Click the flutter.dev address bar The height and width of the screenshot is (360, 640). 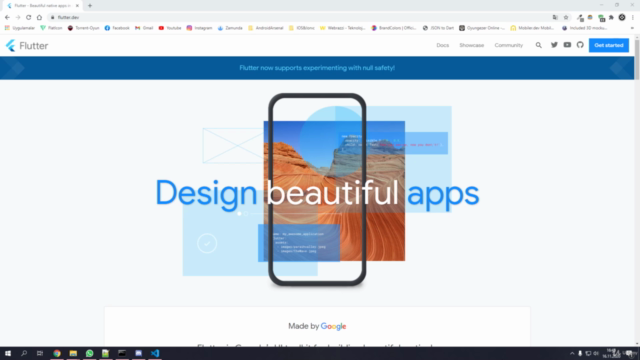[x=302, y=18]
